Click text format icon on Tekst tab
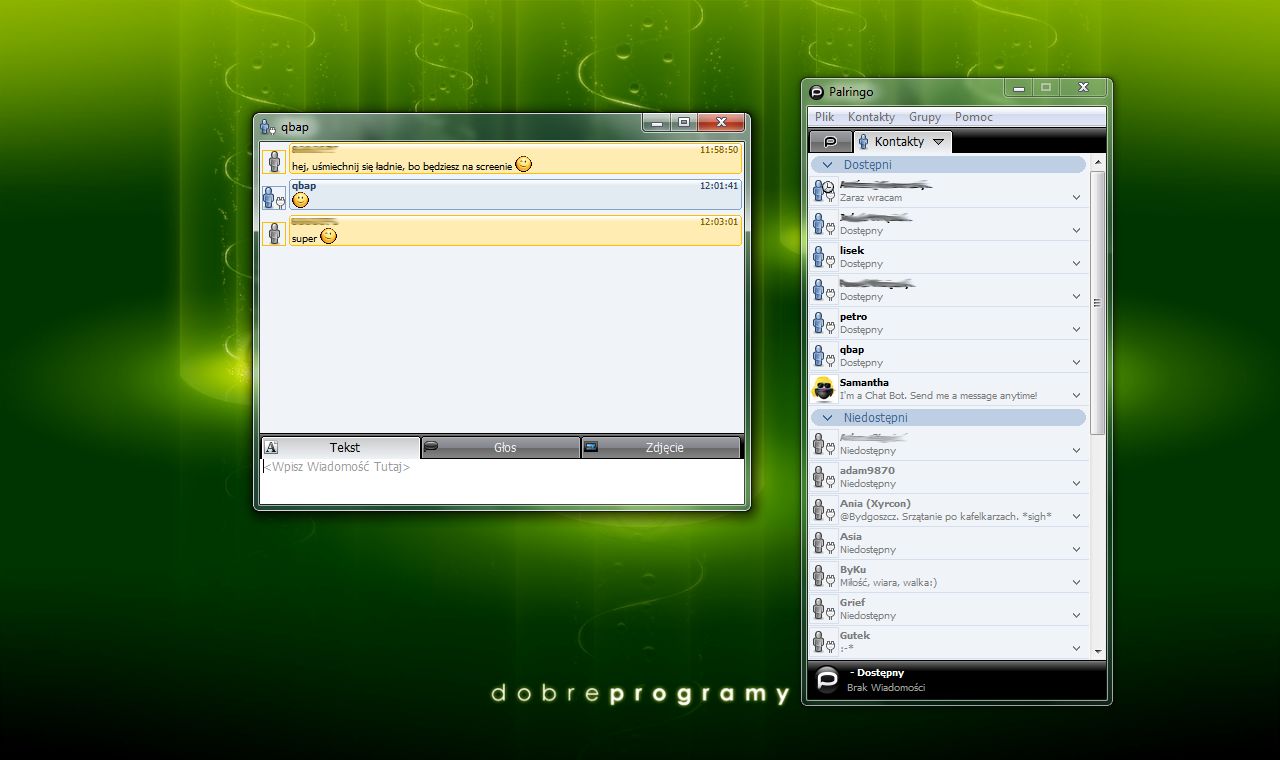1280x760 pixels. point(271,447)
